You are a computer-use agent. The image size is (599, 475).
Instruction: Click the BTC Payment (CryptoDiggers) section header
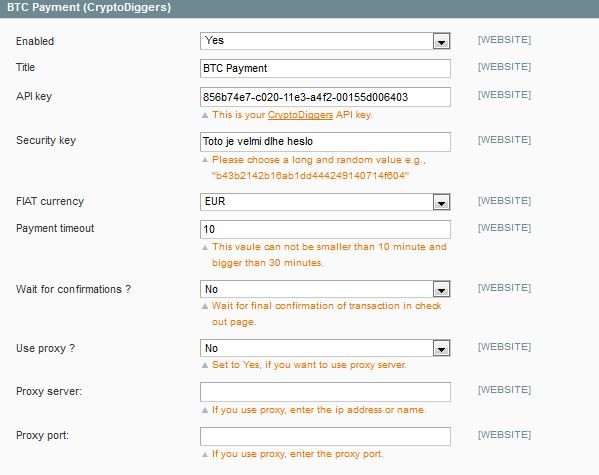[x=300, y=8]
